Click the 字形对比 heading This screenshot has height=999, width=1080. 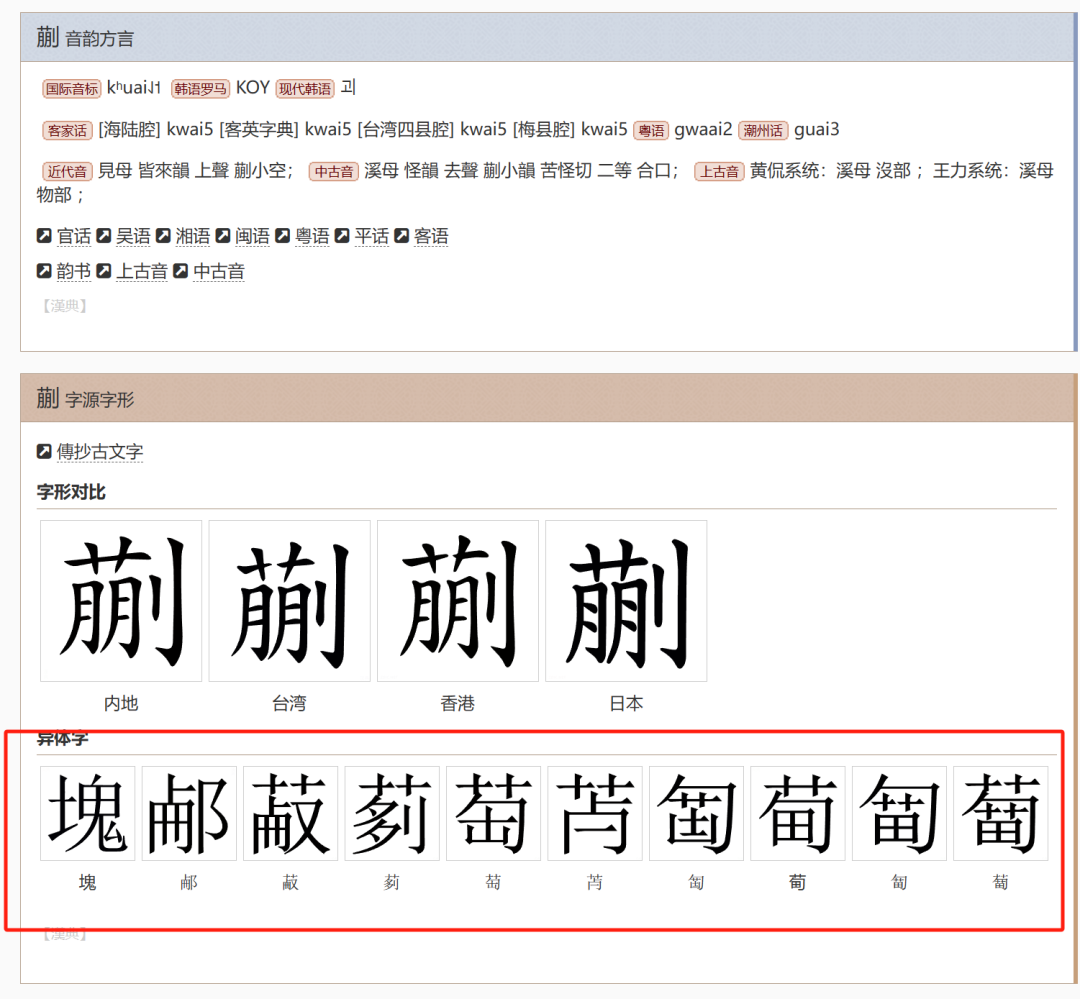click(x=71, y=492)
